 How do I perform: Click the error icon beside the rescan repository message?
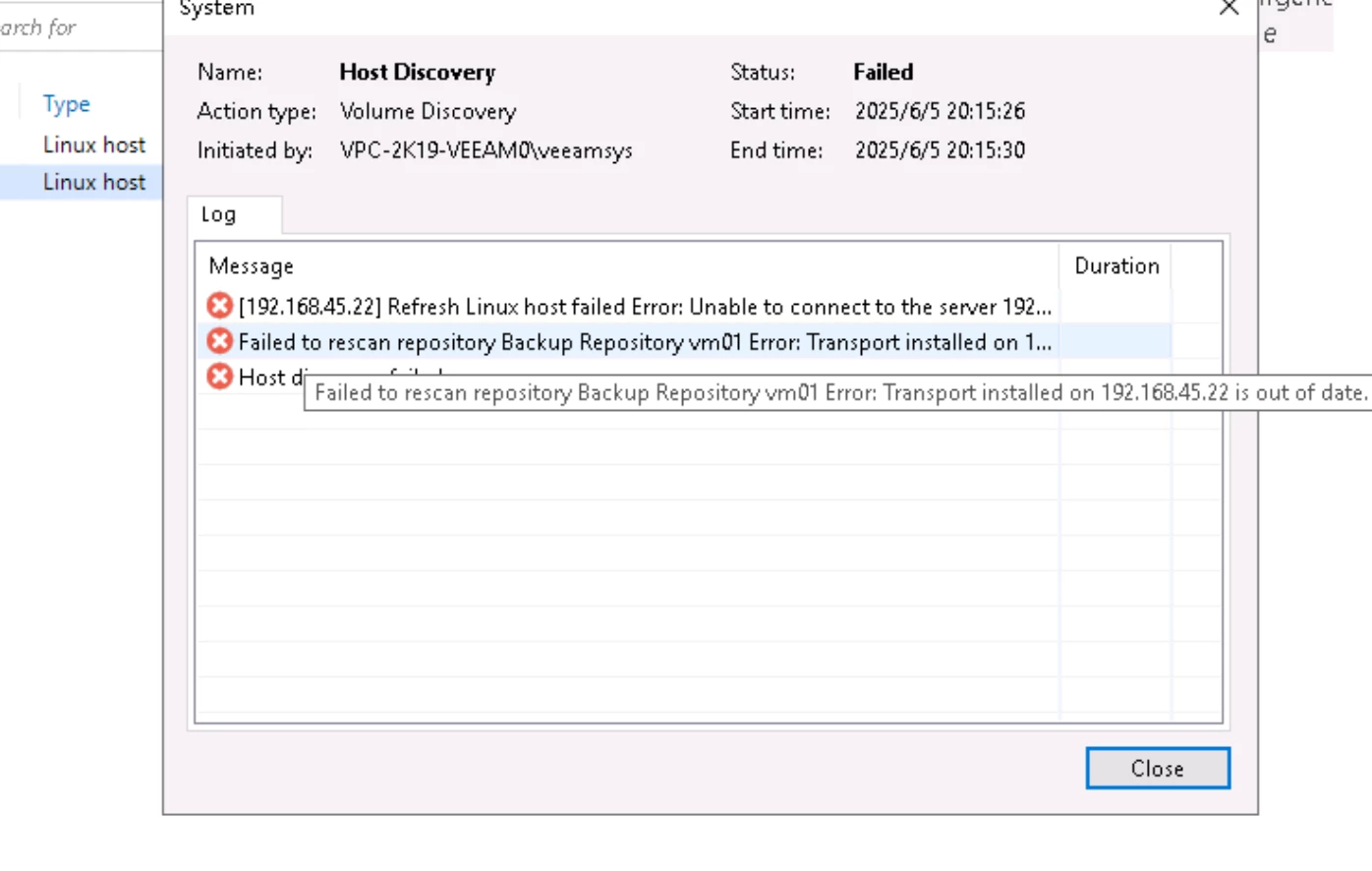[x=218, y=341]
